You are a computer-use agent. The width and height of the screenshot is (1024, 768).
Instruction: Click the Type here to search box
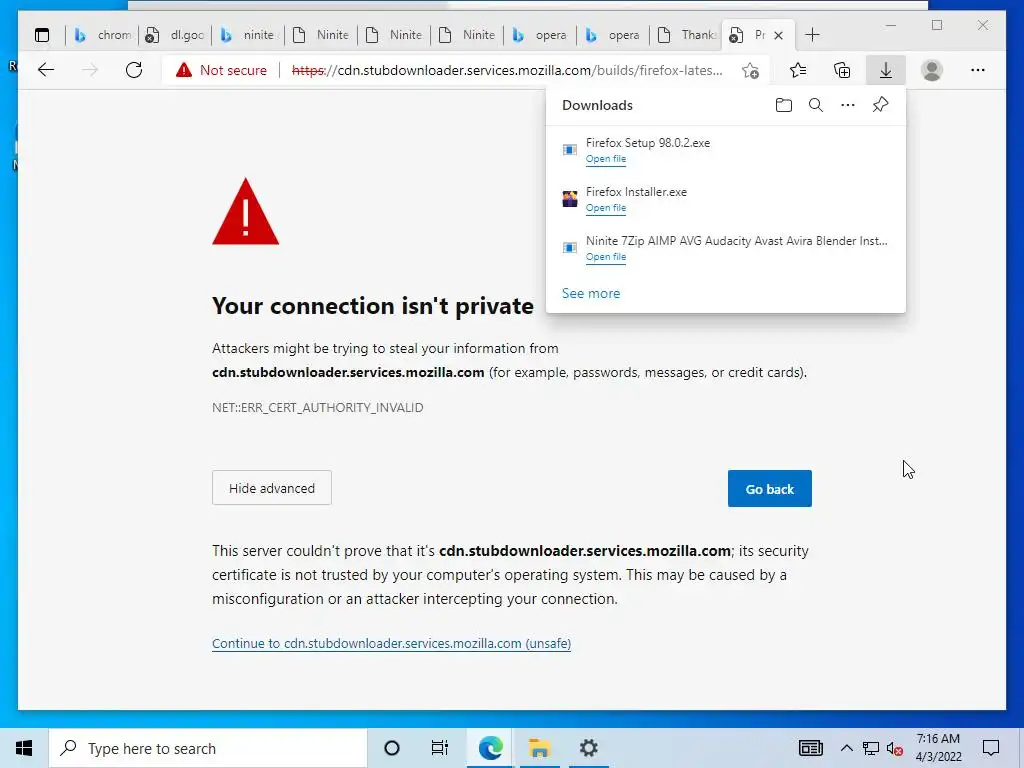coord(208,748)
